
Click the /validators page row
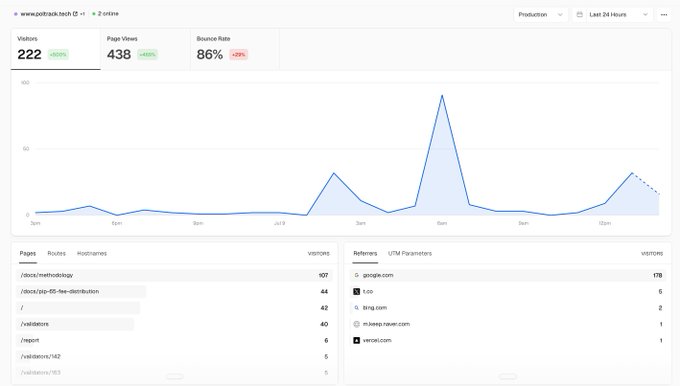pyautogui.click(x=174, y=324)
